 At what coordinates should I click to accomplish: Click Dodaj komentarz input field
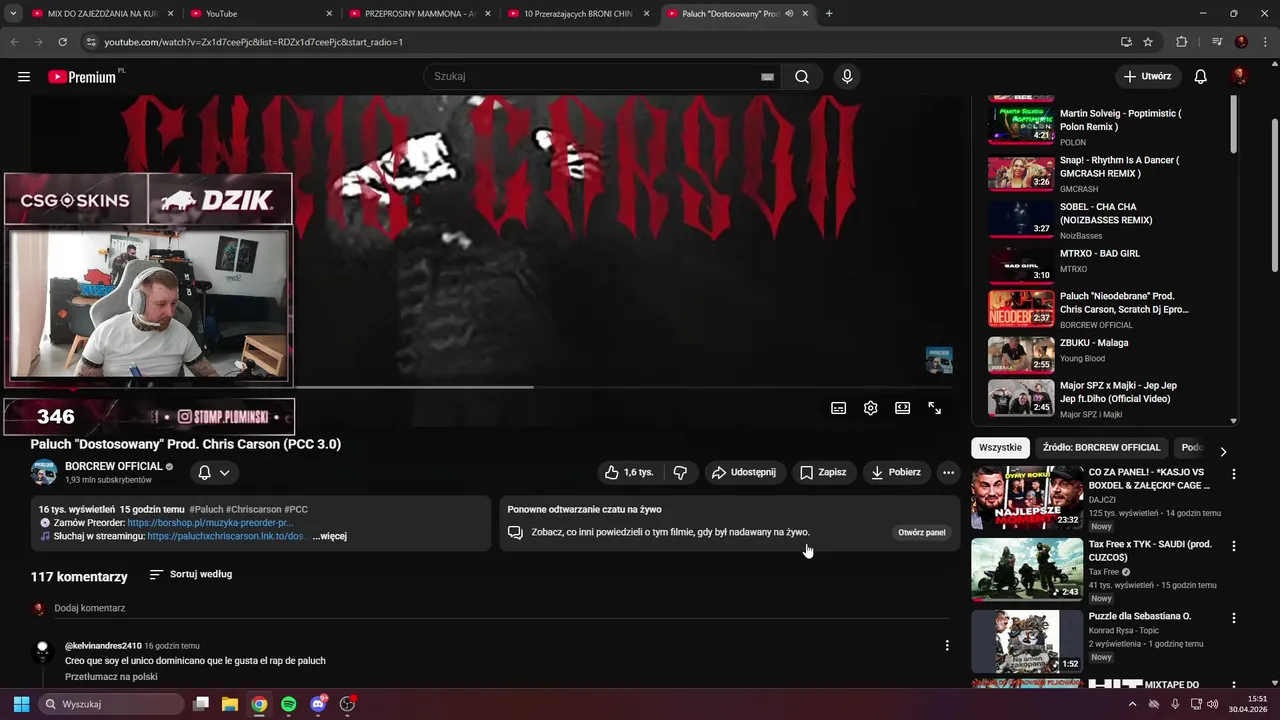[500, 608]
